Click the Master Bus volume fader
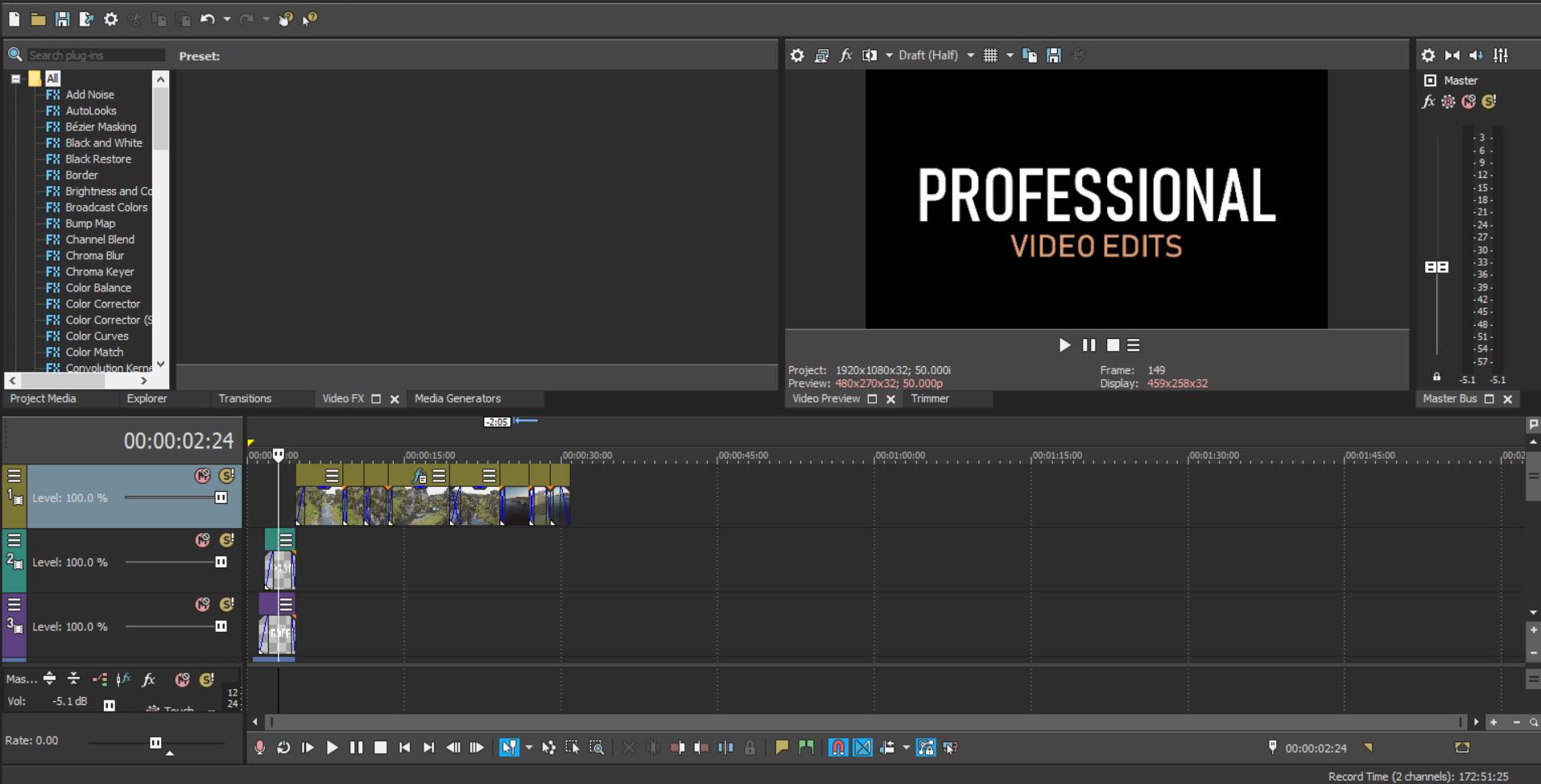The height and width of the screenshot is (784, 1541). [x=1438, y=266]
